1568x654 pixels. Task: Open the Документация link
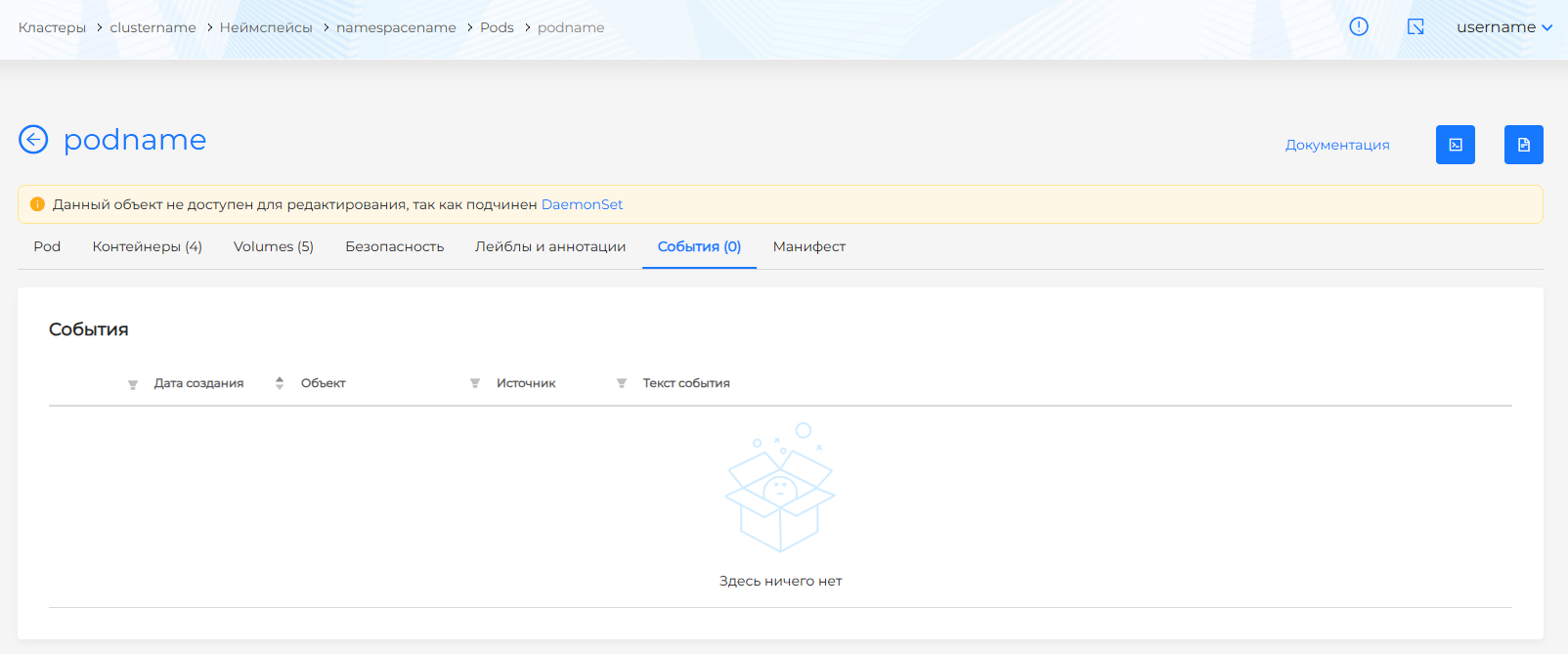(x=1336, y=145)
